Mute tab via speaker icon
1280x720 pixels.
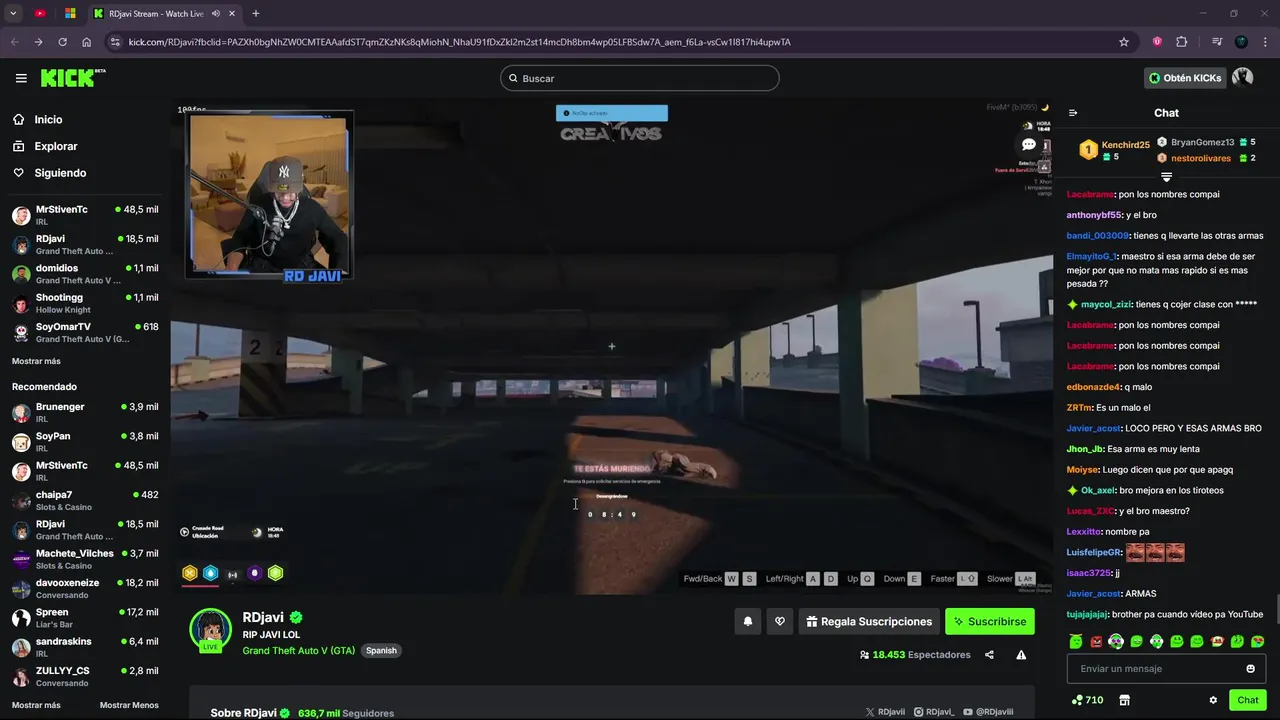pyautogui.click(x=216, y=13)
